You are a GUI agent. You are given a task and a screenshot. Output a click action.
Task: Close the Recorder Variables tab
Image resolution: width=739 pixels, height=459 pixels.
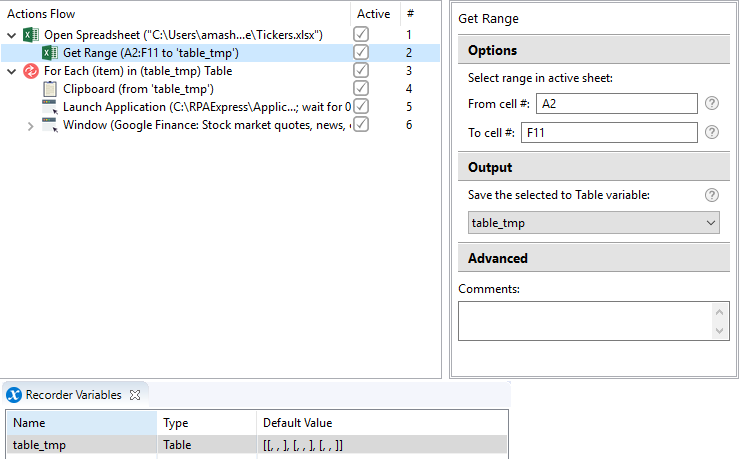pos(135,395)
